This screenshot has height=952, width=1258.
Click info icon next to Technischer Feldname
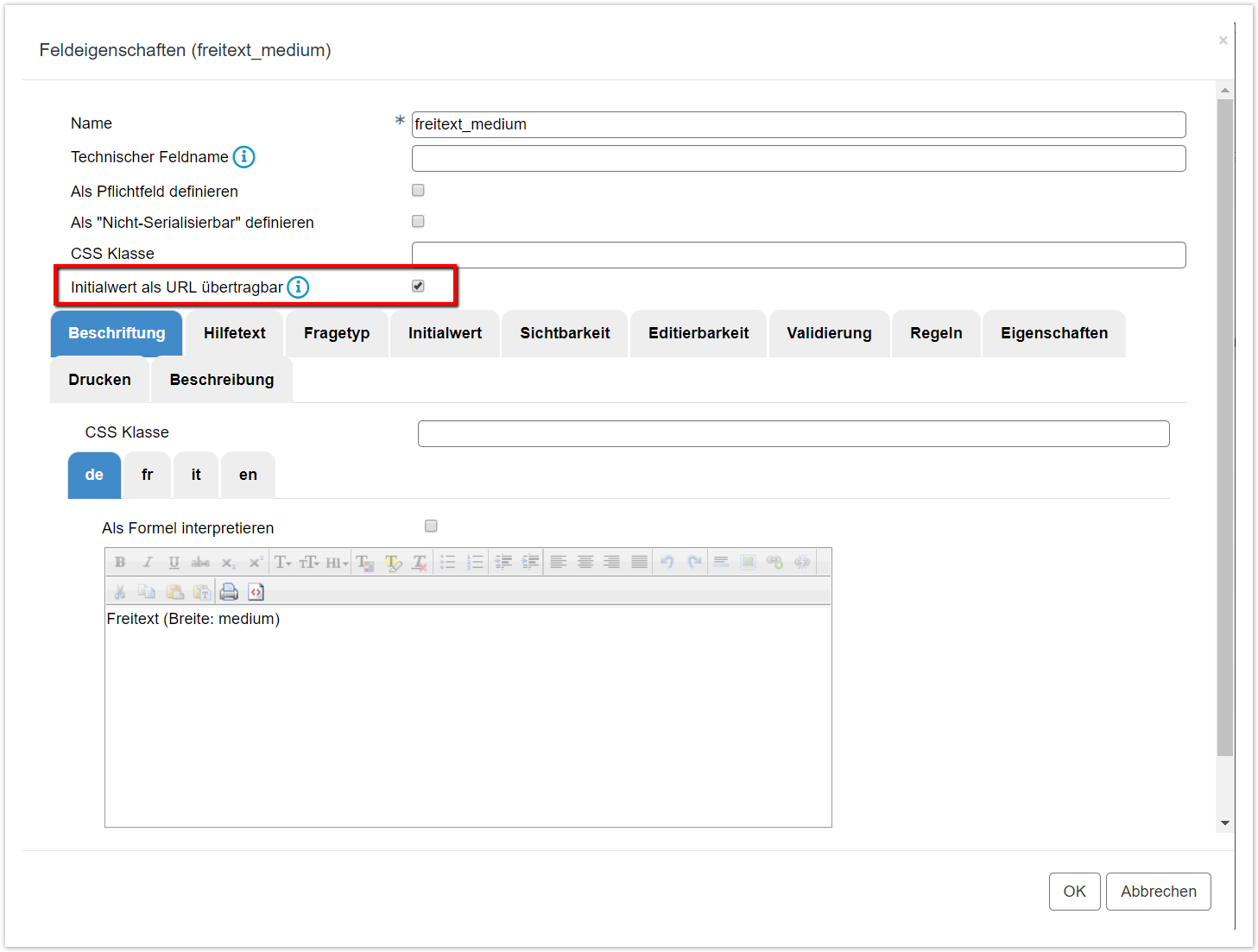[x=244, y=157]
